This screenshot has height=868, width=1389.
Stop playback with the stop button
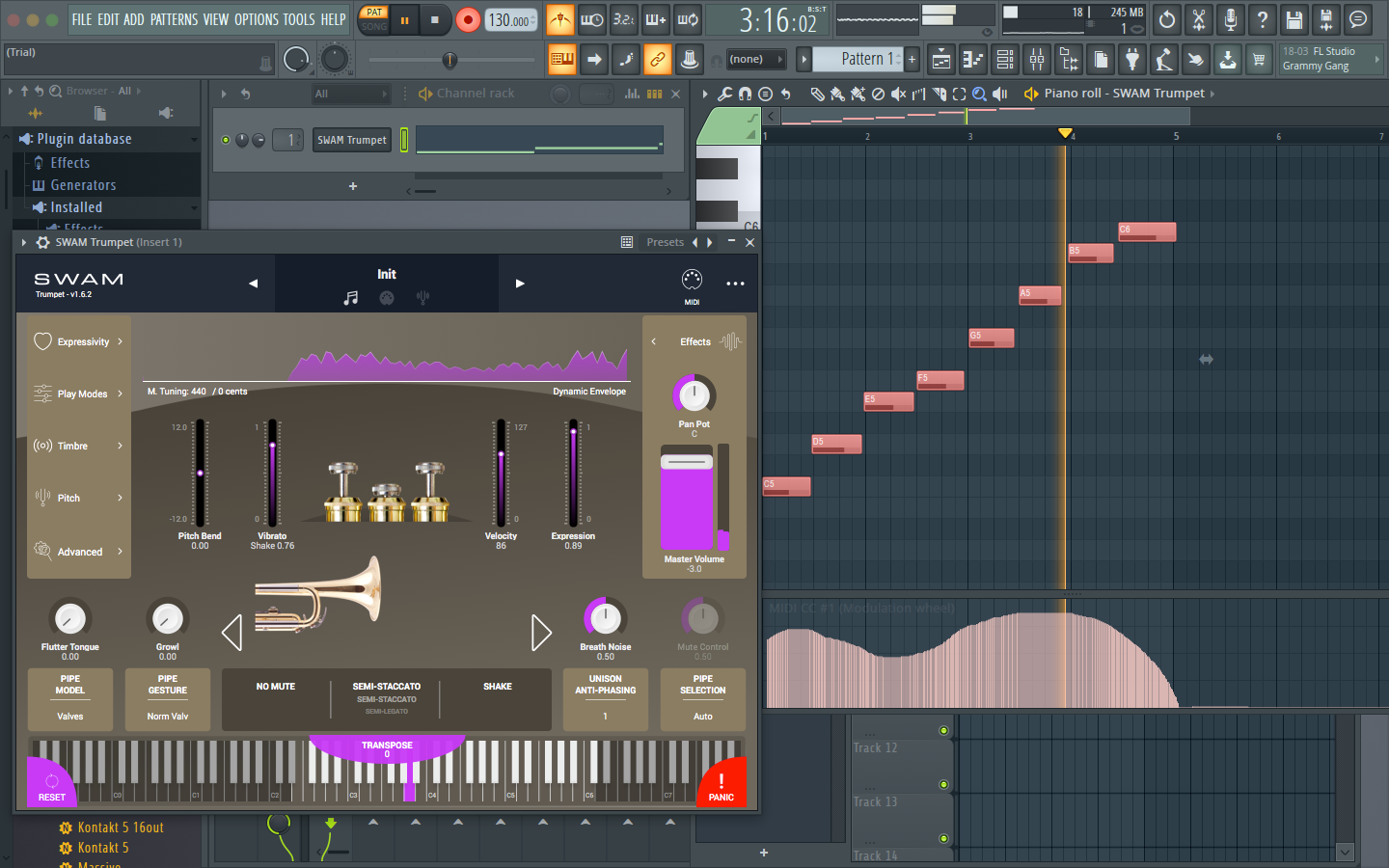[x=435, y=19]
